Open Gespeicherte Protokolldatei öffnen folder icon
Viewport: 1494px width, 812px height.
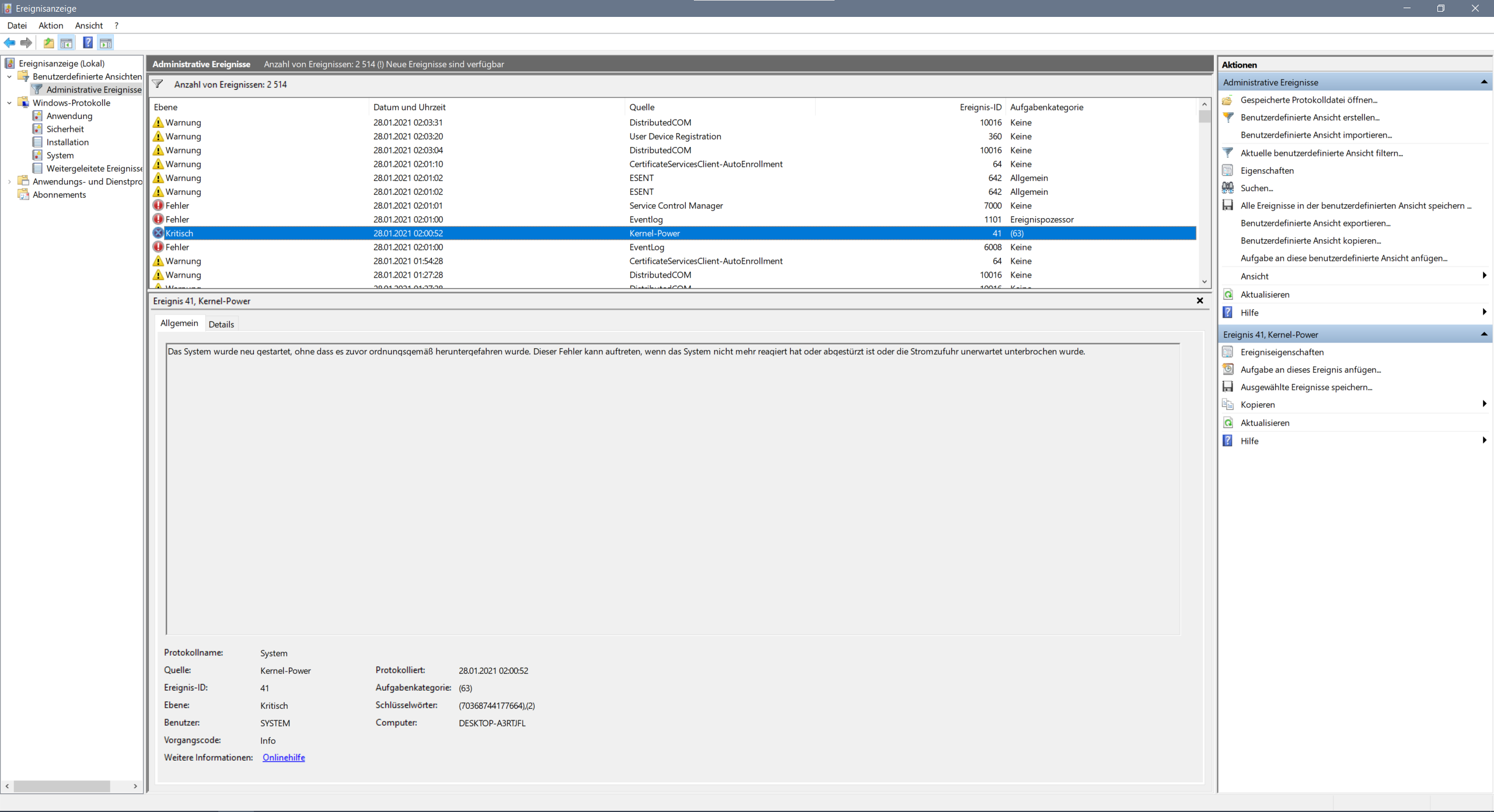[1228, 100]
